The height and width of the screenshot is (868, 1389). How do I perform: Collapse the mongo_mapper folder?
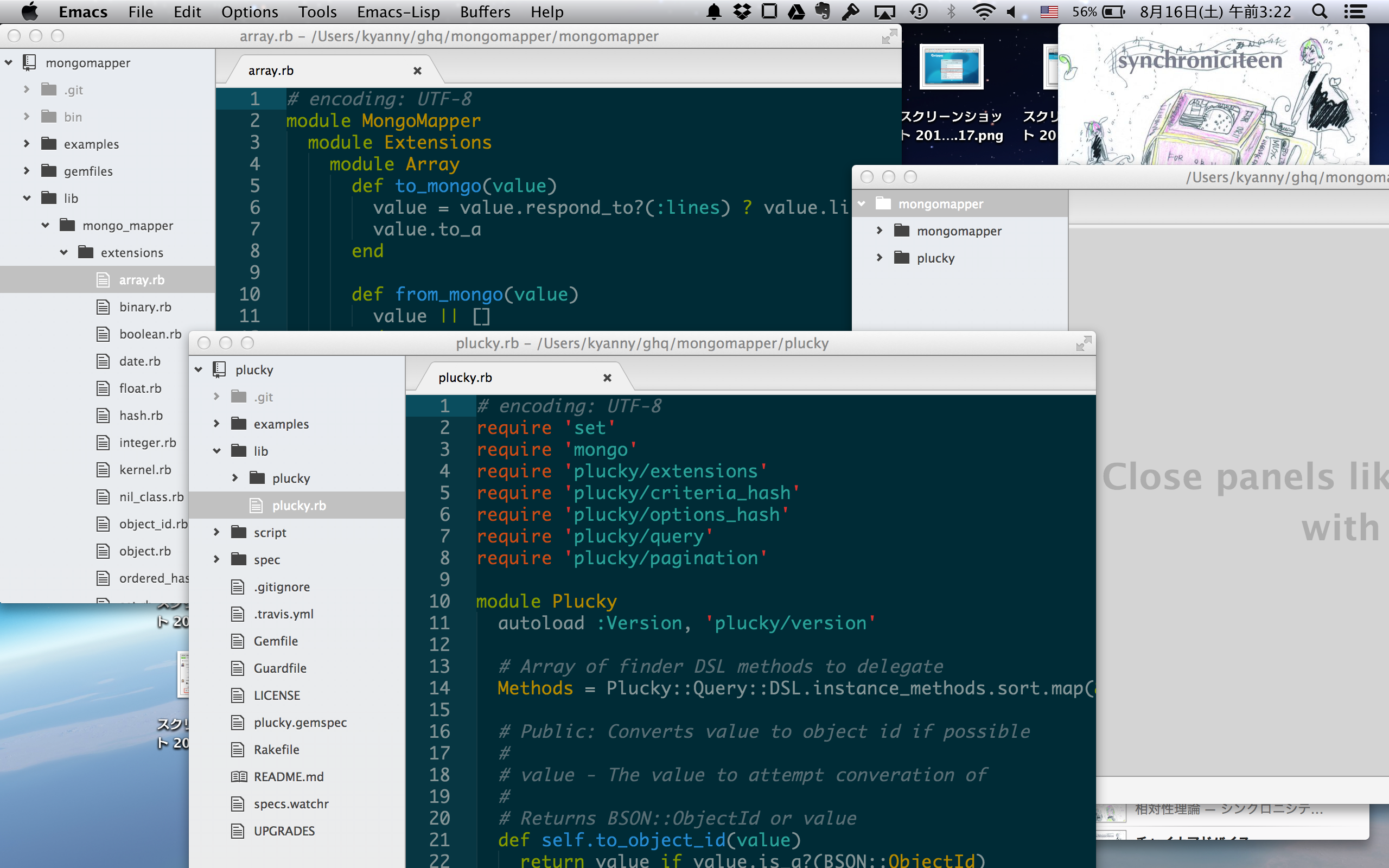pyautogui.click(x=46, y=225)
